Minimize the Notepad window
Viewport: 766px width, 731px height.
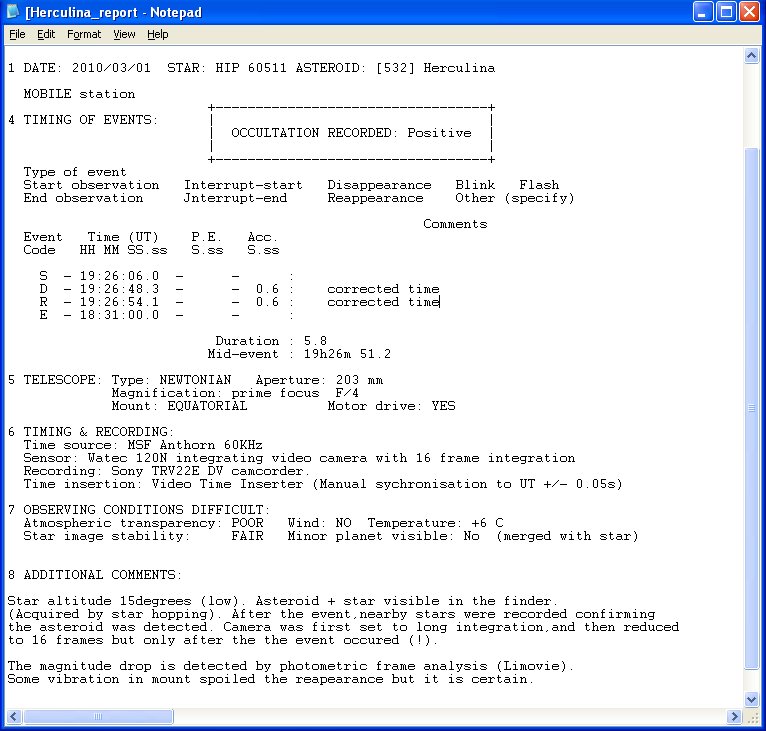[703, 12]
